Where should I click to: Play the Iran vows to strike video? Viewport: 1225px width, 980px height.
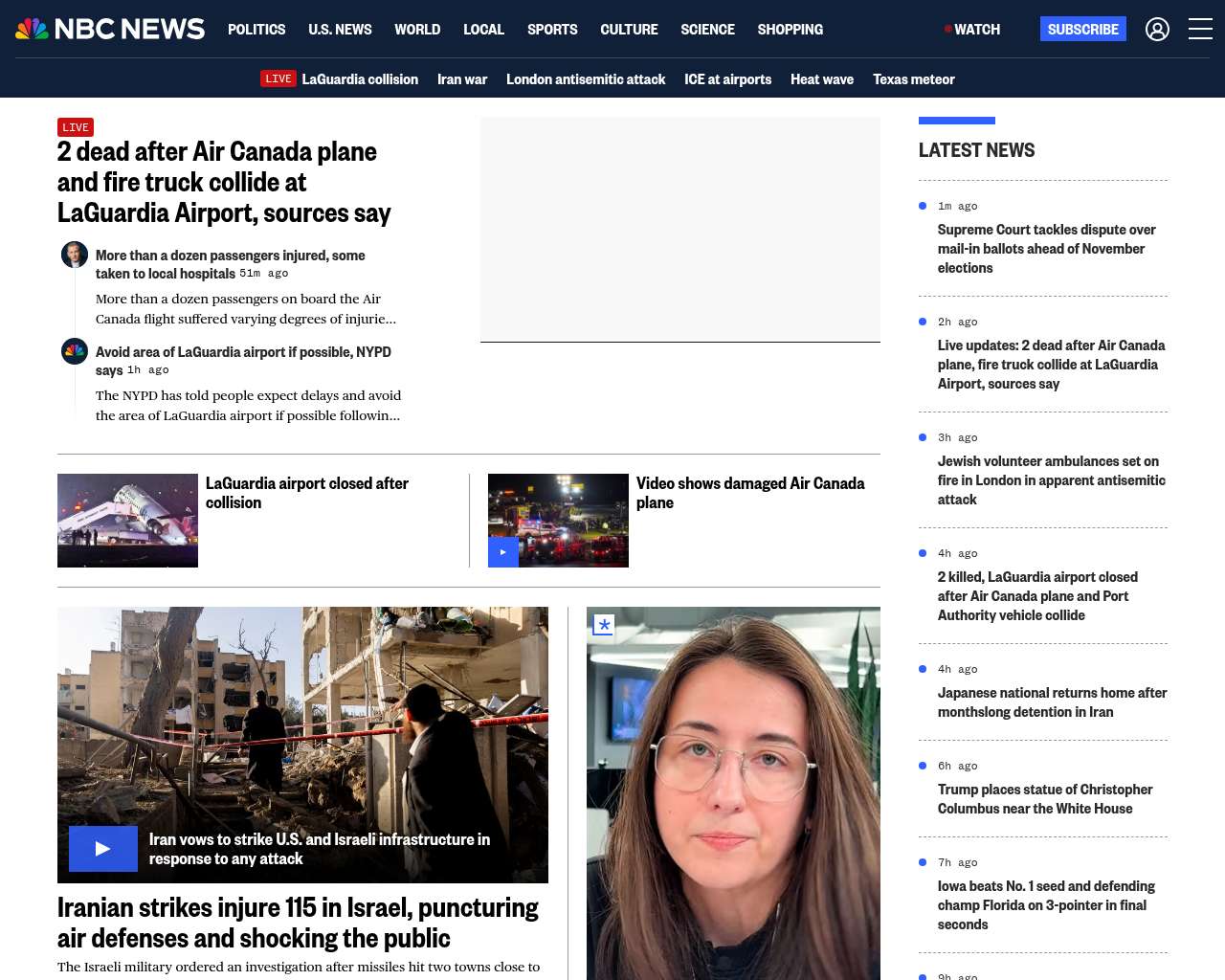click(x=103, y=849)
